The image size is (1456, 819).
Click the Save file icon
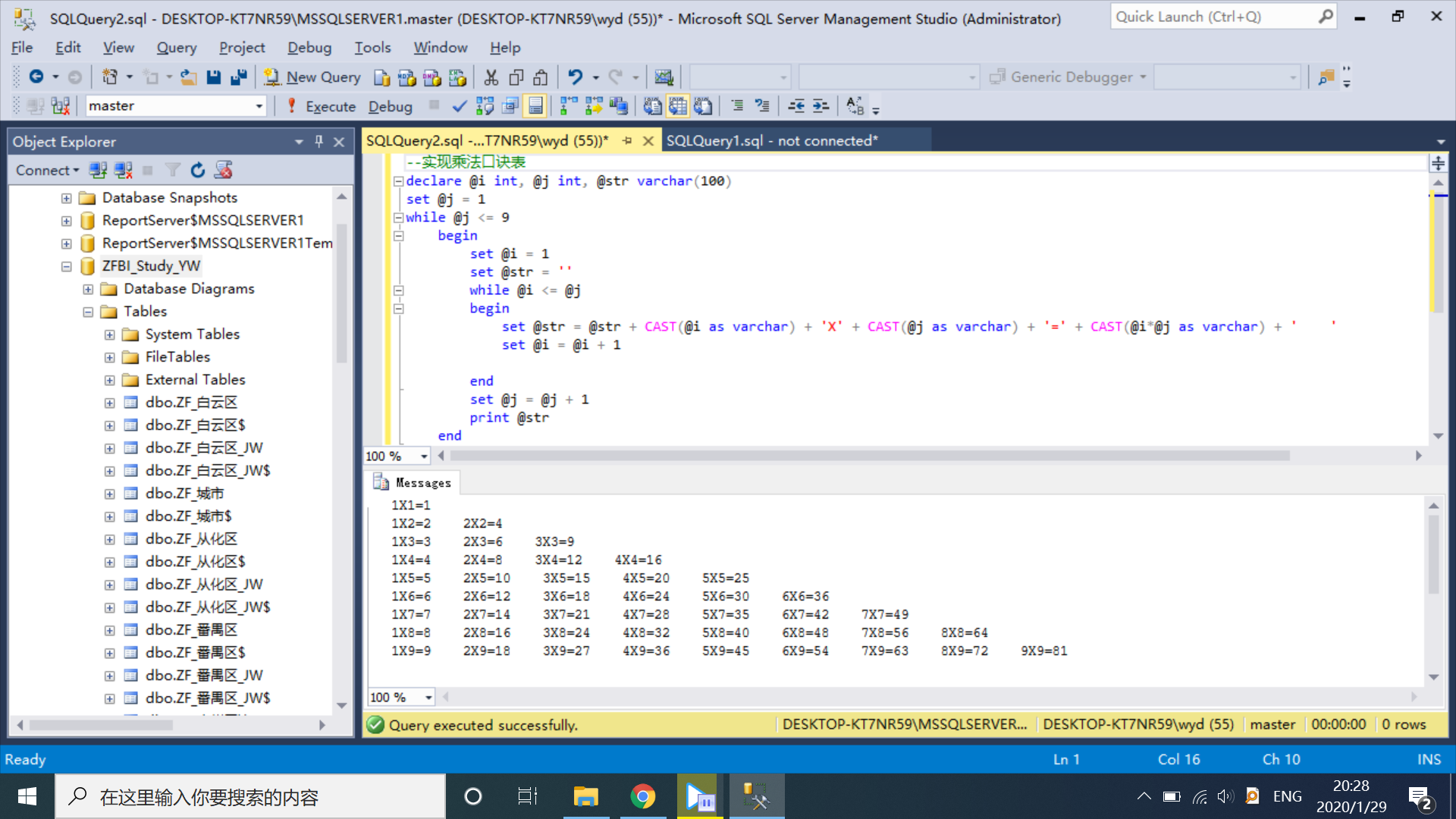point(214,77)
